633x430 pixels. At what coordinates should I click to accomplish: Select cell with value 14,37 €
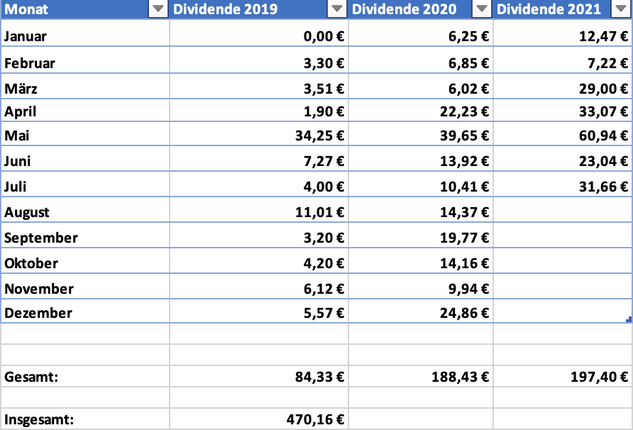tap(421, 210)
